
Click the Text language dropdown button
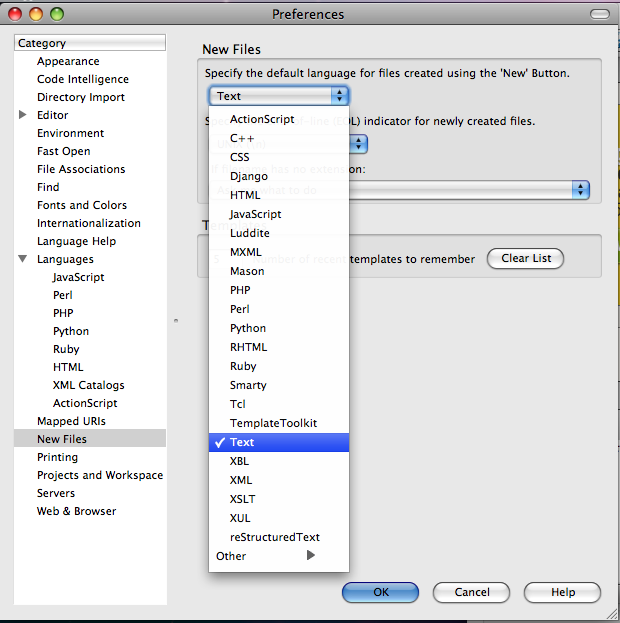point(278,96)
